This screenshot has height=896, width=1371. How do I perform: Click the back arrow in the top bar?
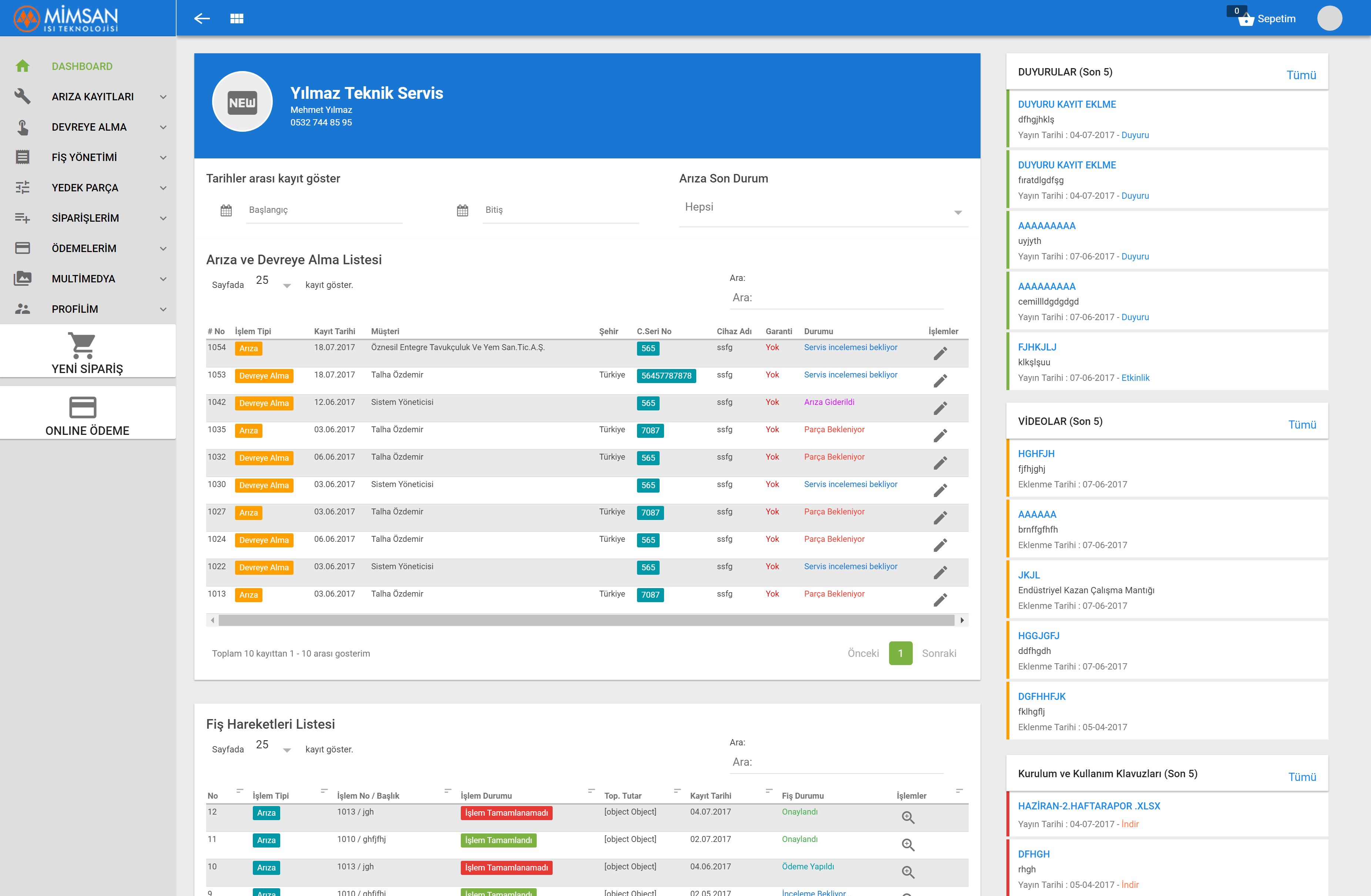click(202, 19)
